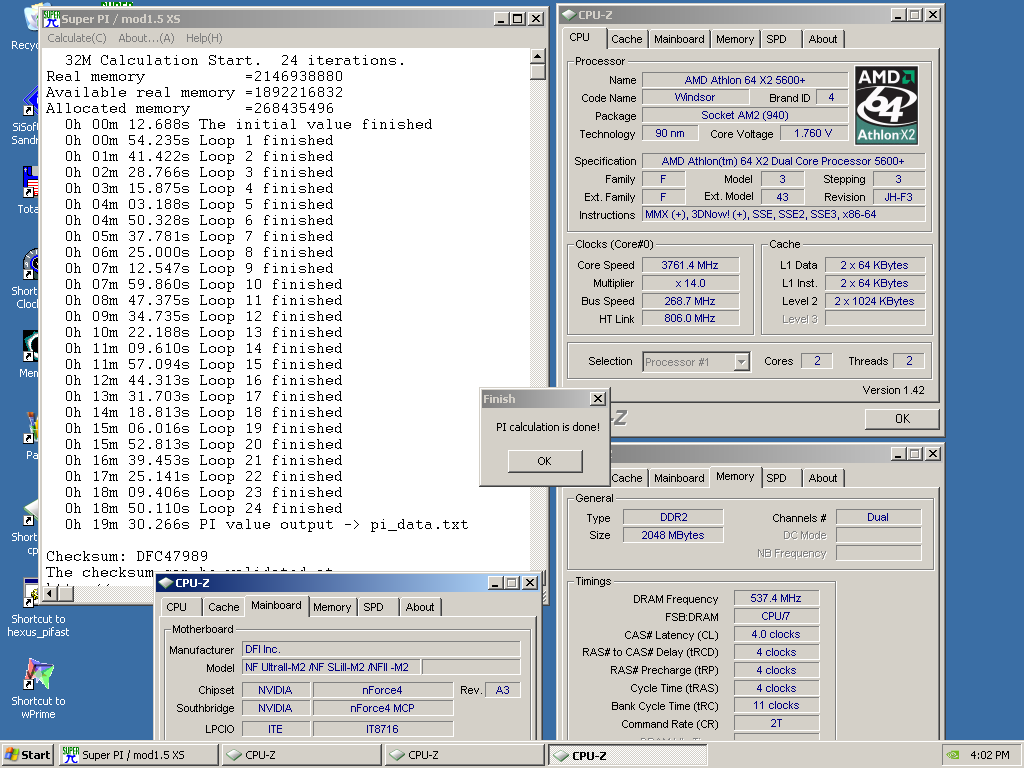1024x768 pixels.
Task: Activate the first CPU-Z taskbar button
Action: pyautogui.click(x=302, y=755)
